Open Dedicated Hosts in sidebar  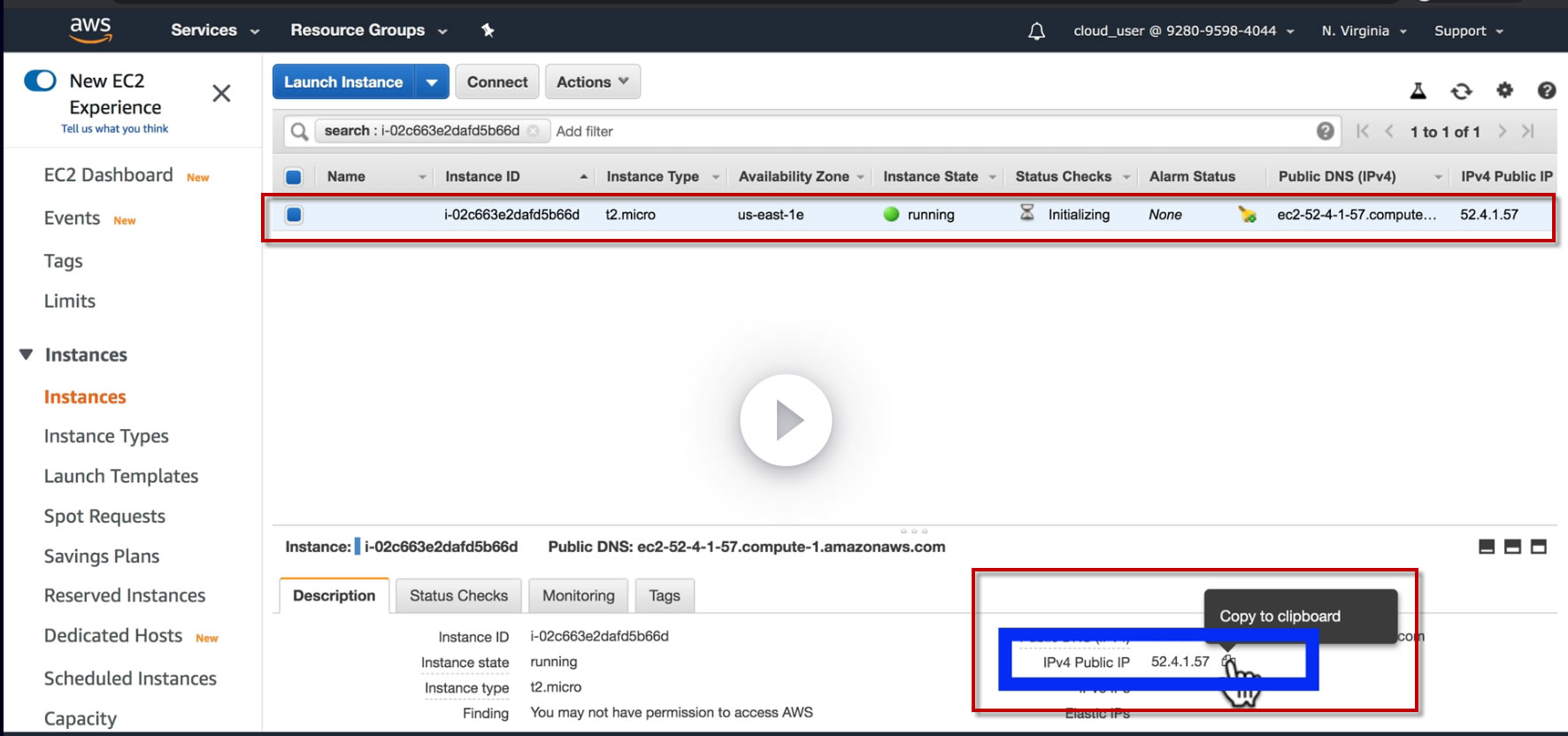click(x=113, y=635)
